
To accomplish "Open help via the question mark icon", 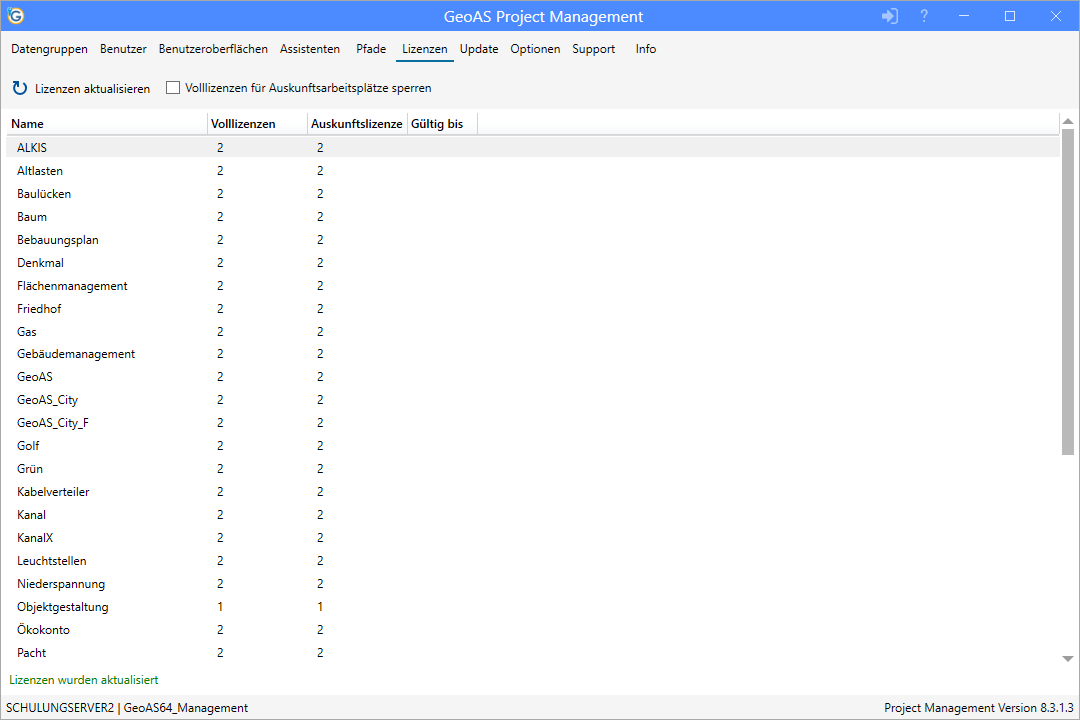I will pyautogui.click(x=924, y=16).
